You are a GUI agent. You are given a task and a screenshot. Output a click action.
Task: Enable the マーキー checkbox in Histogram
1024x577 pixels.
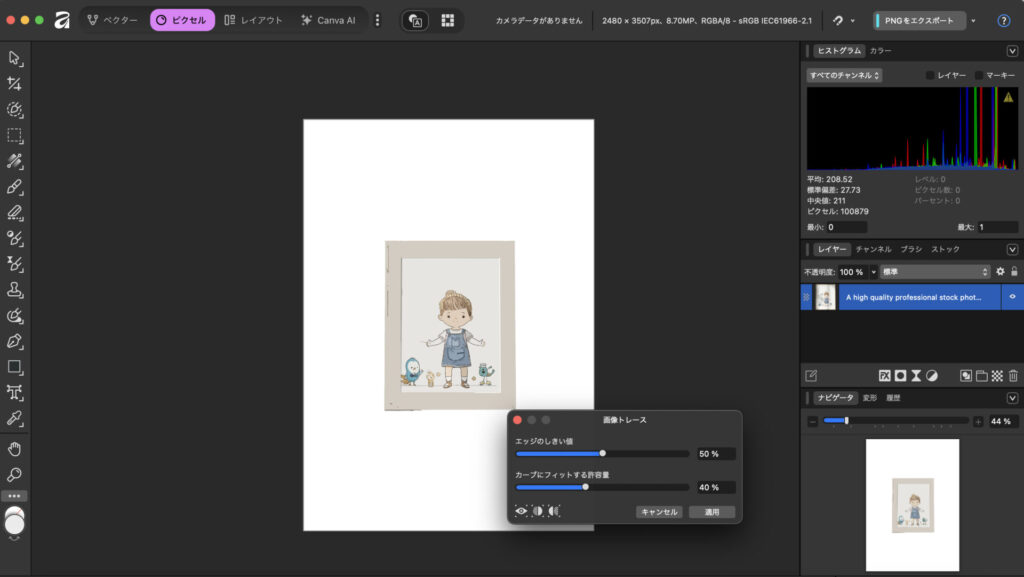[x=980, y=75]
